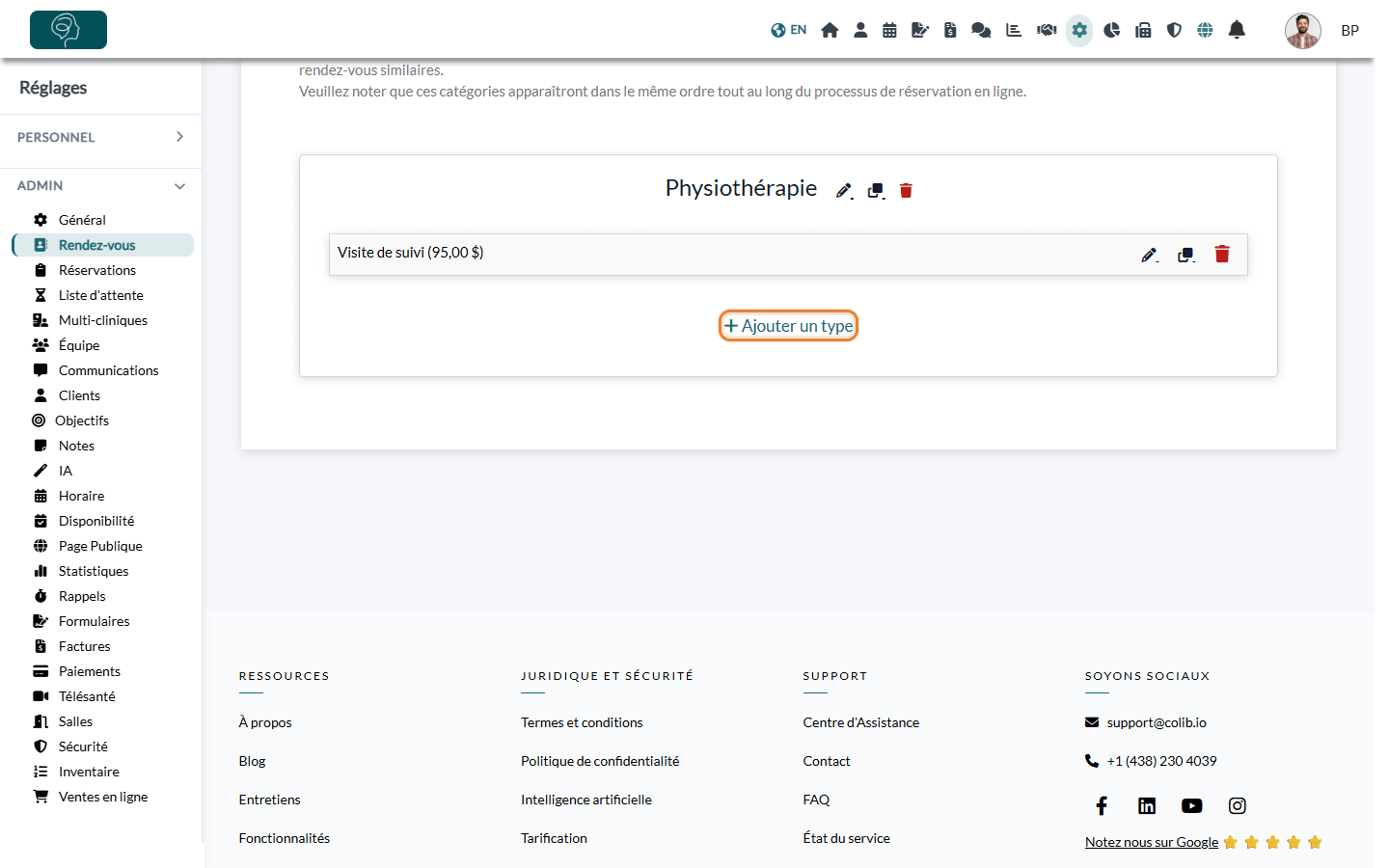
Task: Open the YouTube social icon in the footer
Action: [x=1192, y=805]
